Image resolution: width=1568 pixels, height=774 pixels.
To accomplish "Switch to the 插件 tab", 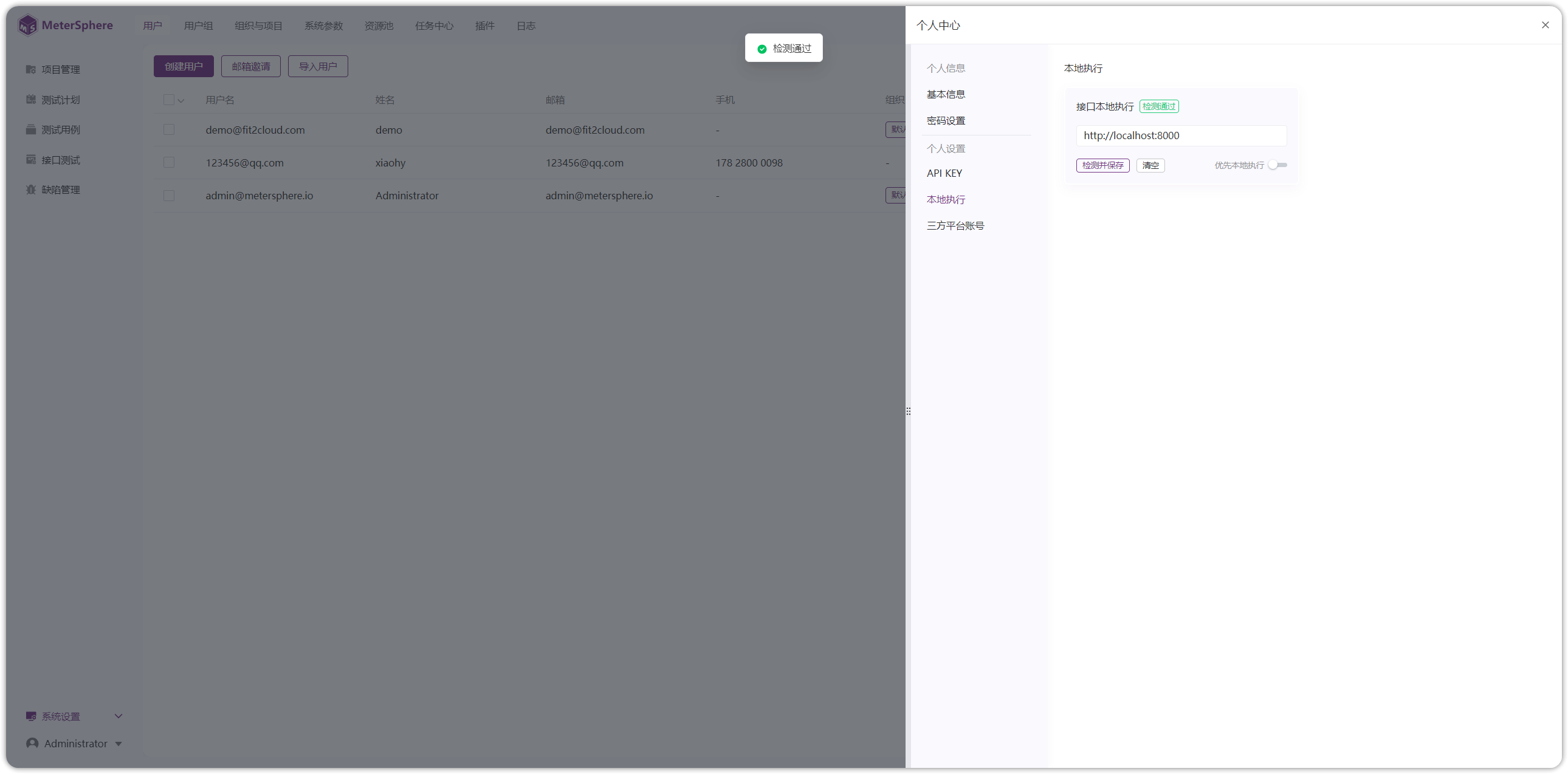I will click(x=484, y=26).
